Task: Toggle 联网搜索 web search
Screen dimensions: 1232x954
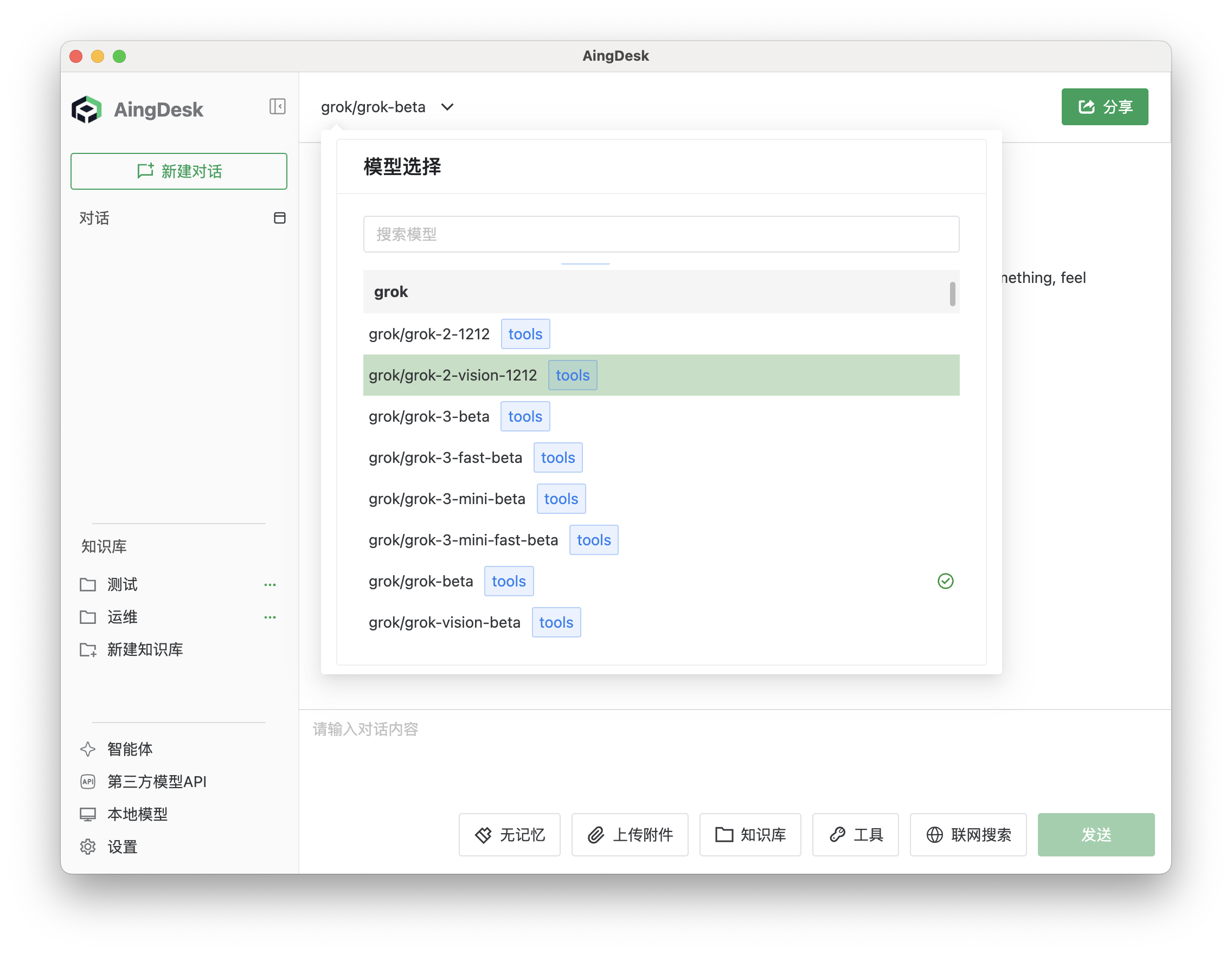Action: coord(968,834)
